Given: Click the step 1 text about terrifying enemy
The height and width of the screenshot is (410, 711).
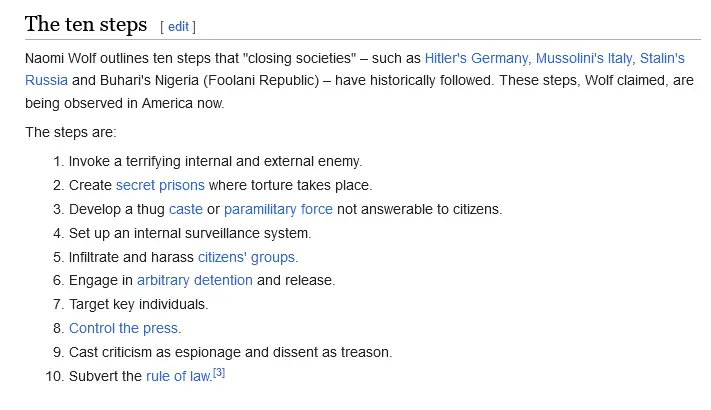Looking at the screenshot, I should click(215, 161).
